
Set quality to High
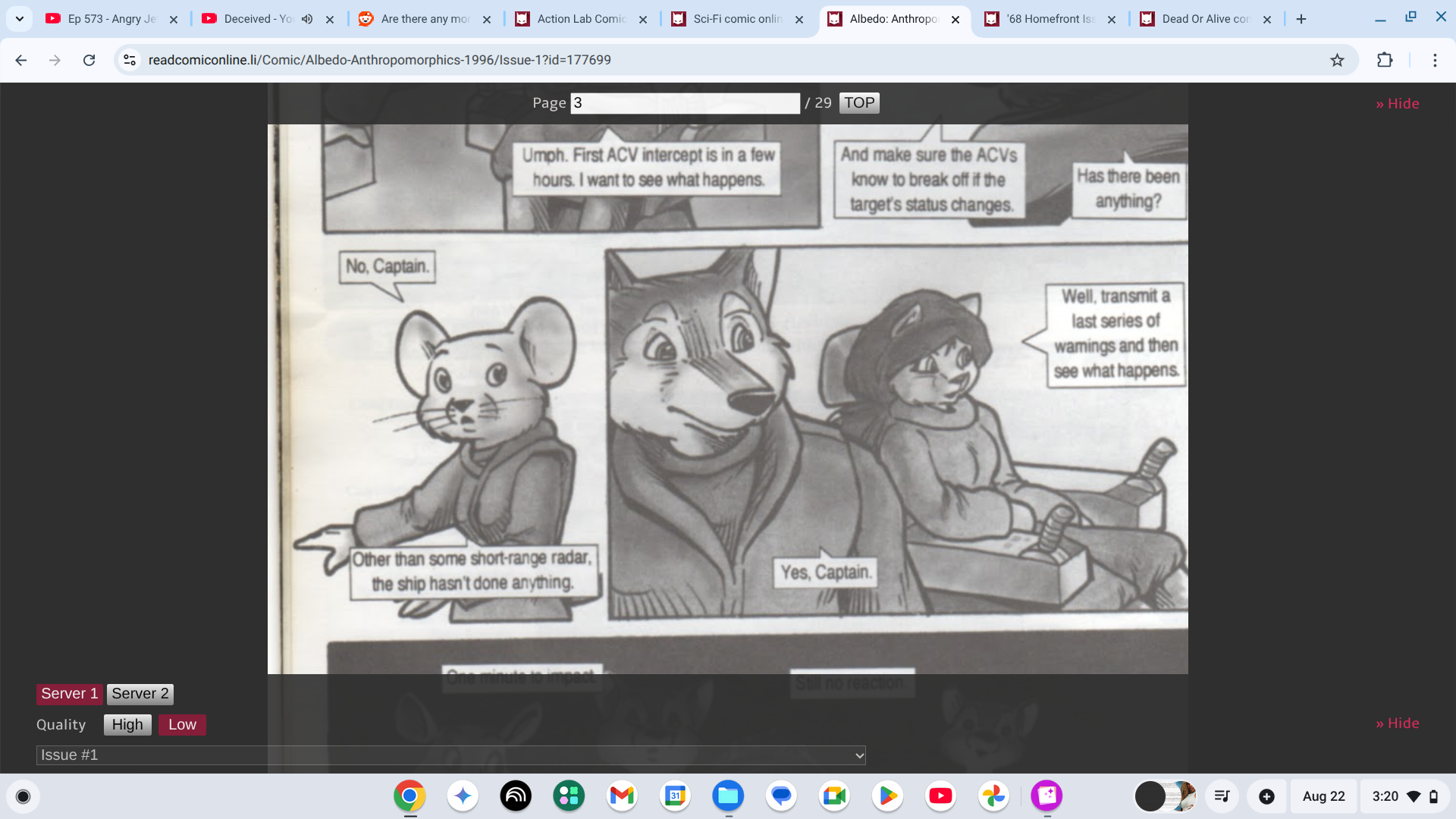pos(127,725)
